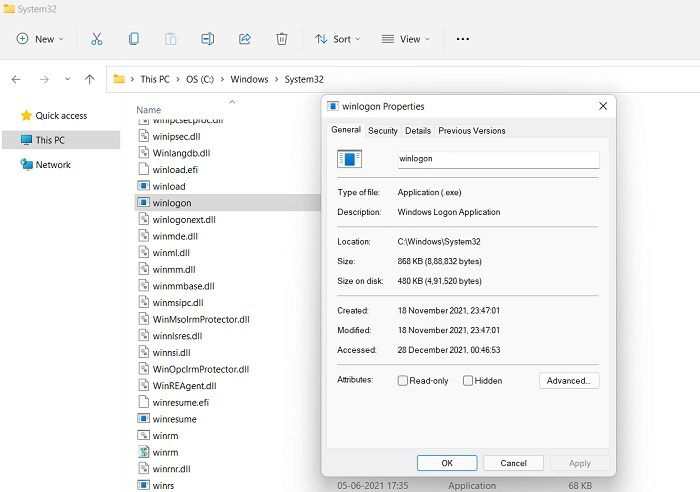Click the Network icon in the sidebar
700x492 pixels.
(x=26, y=164)
